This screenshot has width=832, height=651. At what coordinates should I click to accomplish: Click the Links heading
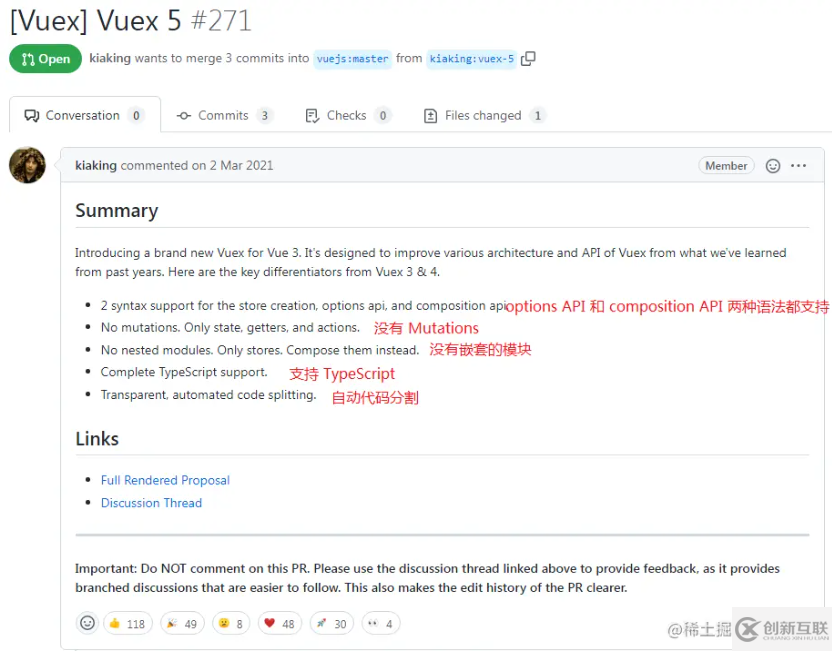[x=97, y=439]
